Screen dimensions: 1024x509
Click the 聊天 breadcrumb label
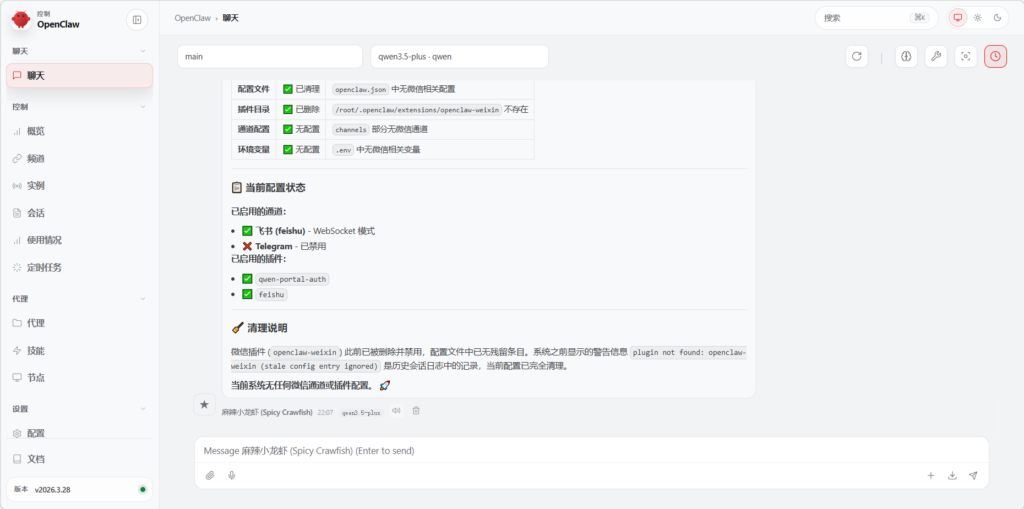pyautogui.click(x=231, y=18)
